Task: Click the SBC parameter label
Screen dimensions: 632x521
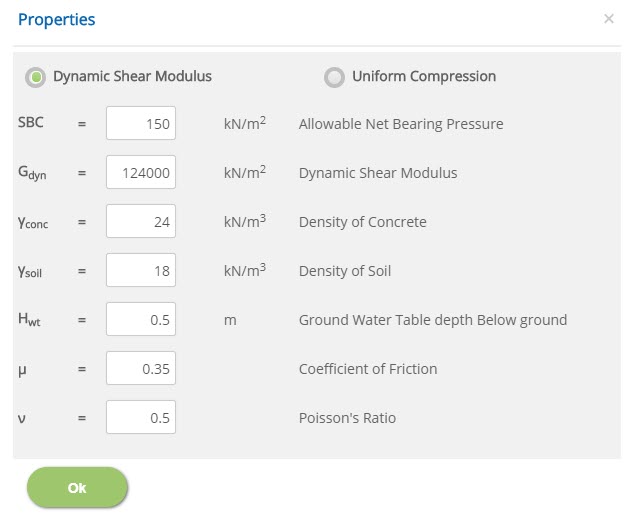Action: coord(31,122)
